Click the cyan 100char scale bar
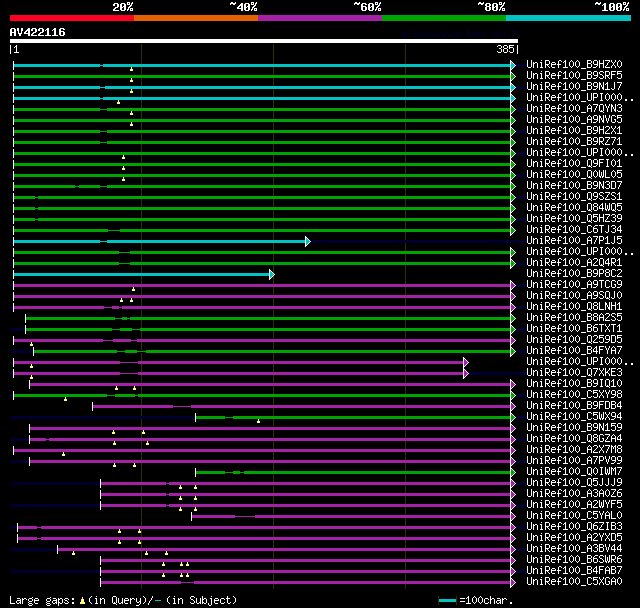 point(447,601)
